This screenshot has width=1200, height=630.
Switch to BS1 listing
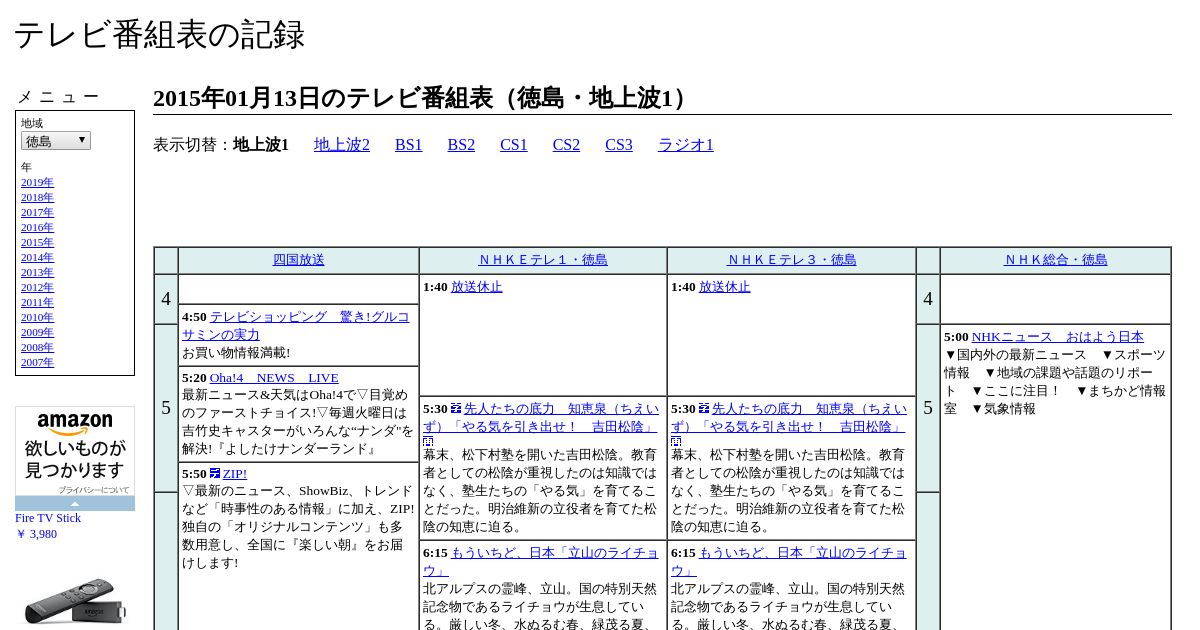click(409, 144)
